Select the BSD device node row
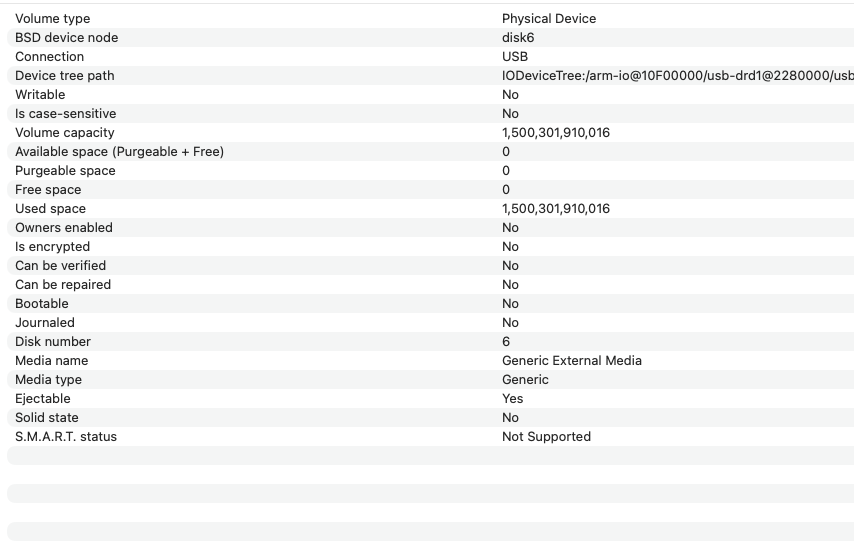 point(66,38)
